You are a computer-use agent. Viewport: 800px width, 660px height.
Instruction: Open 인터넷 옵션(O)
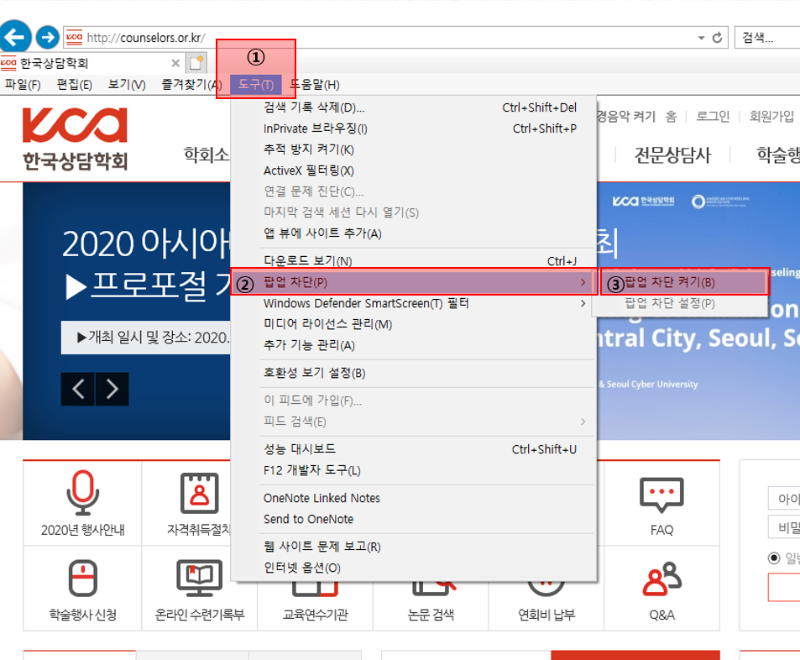[x=413, y=567]
